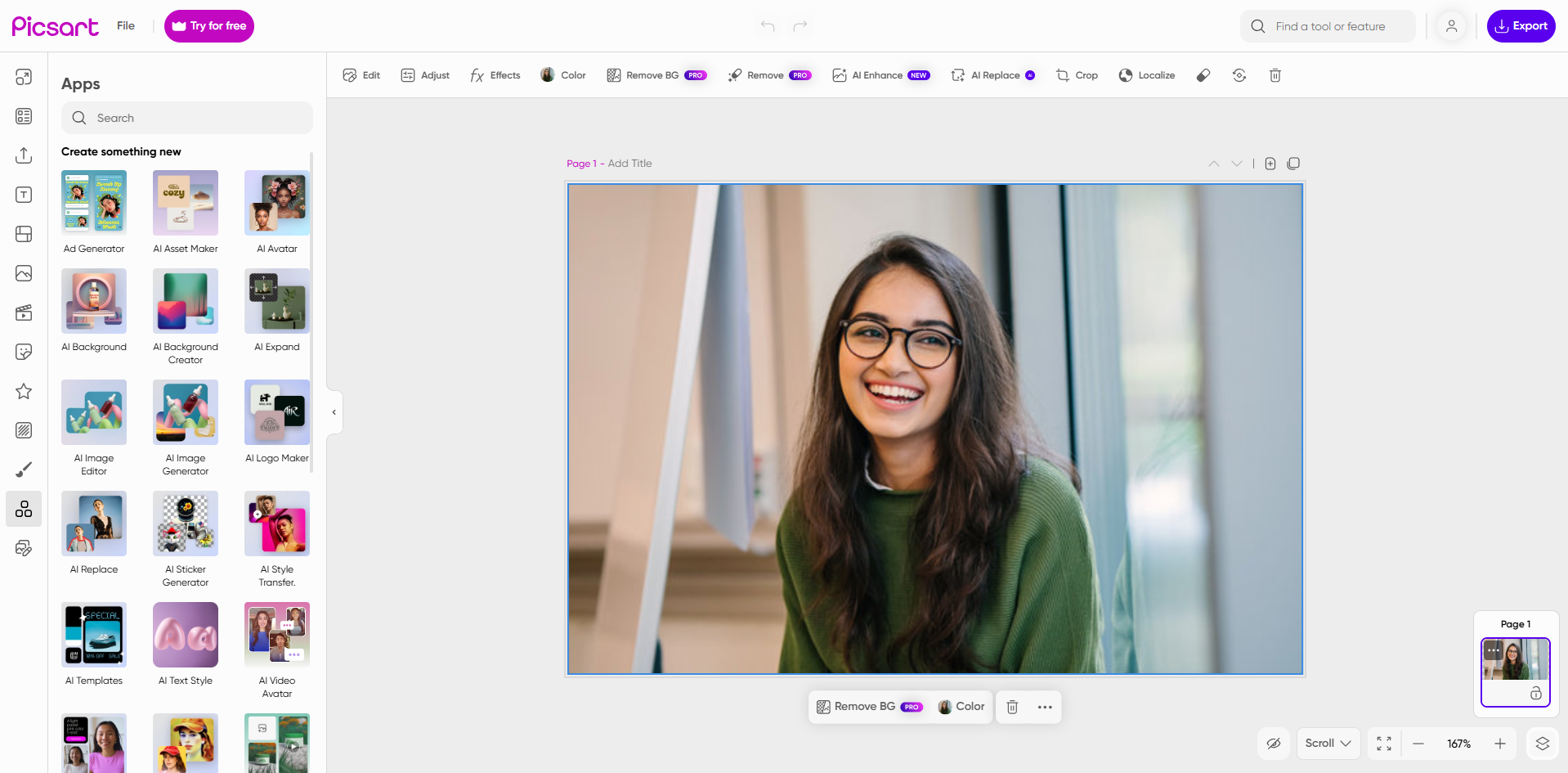Click the Eraser icon in the toolbar

1203,75
